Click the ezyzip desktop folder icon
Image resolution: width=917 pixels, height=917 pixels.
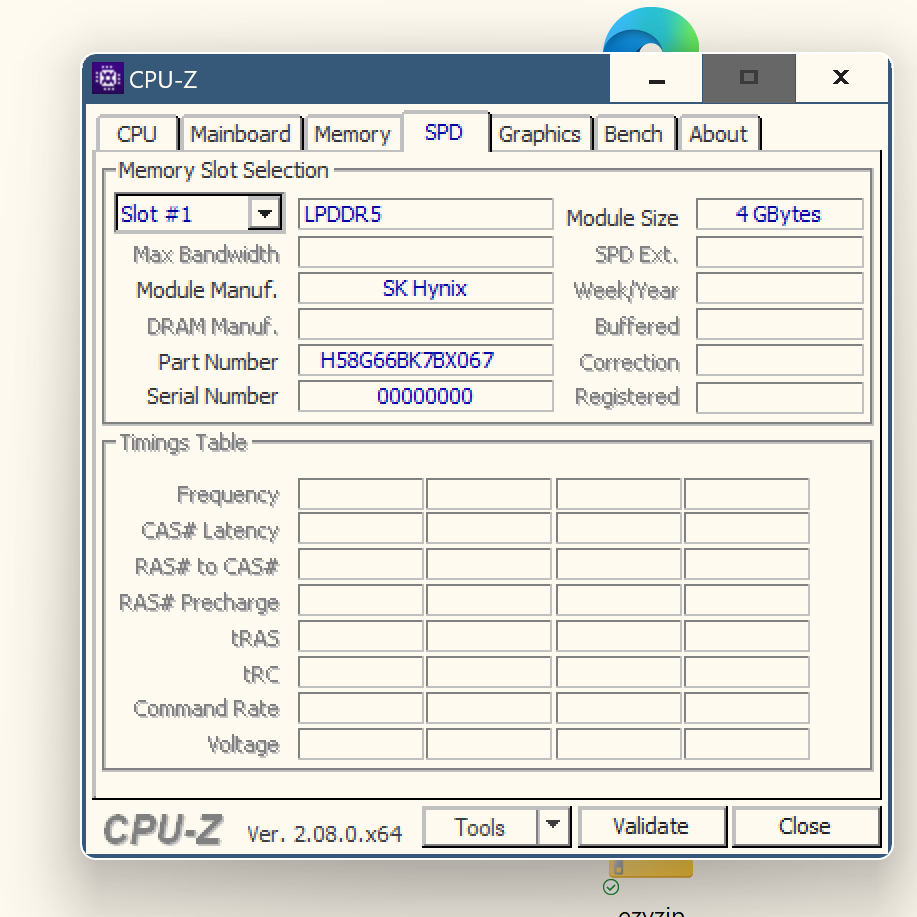[x=651, y=868]
